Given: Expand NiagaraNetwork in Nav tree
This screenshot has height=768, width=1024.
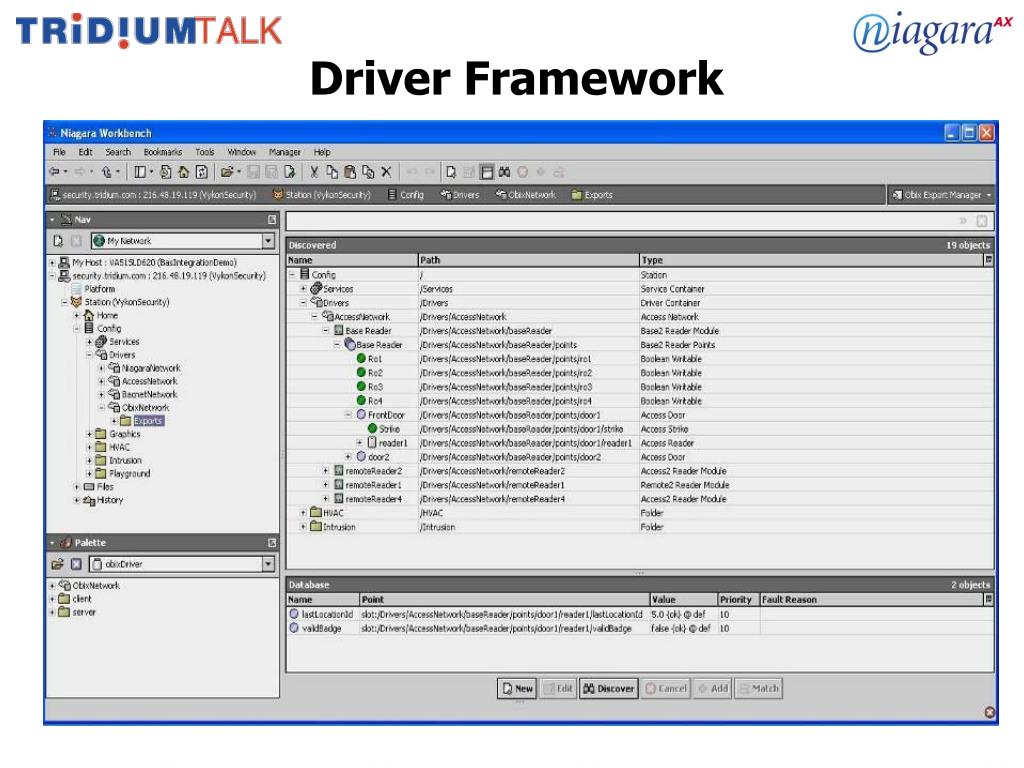Looking at the screenshot, I should tap(101, 368).
